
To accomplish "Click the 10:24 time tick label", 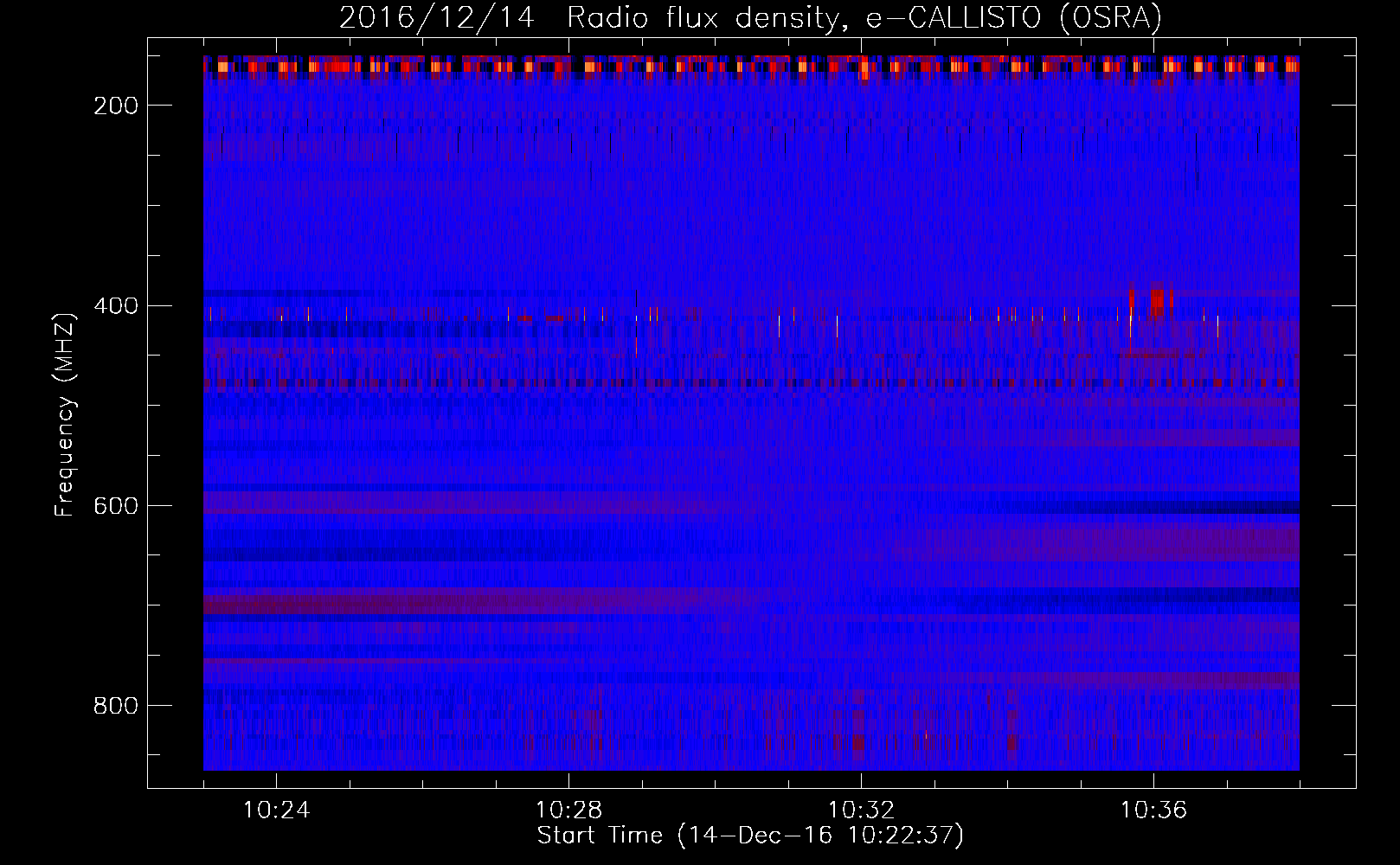I will (x=276, y=811).
